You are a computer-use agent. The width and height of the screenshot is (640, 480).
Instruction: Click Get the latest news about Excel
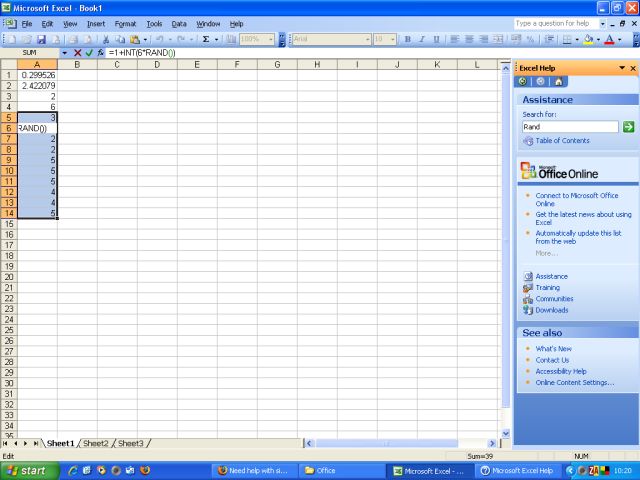click(x=583, y=218)
